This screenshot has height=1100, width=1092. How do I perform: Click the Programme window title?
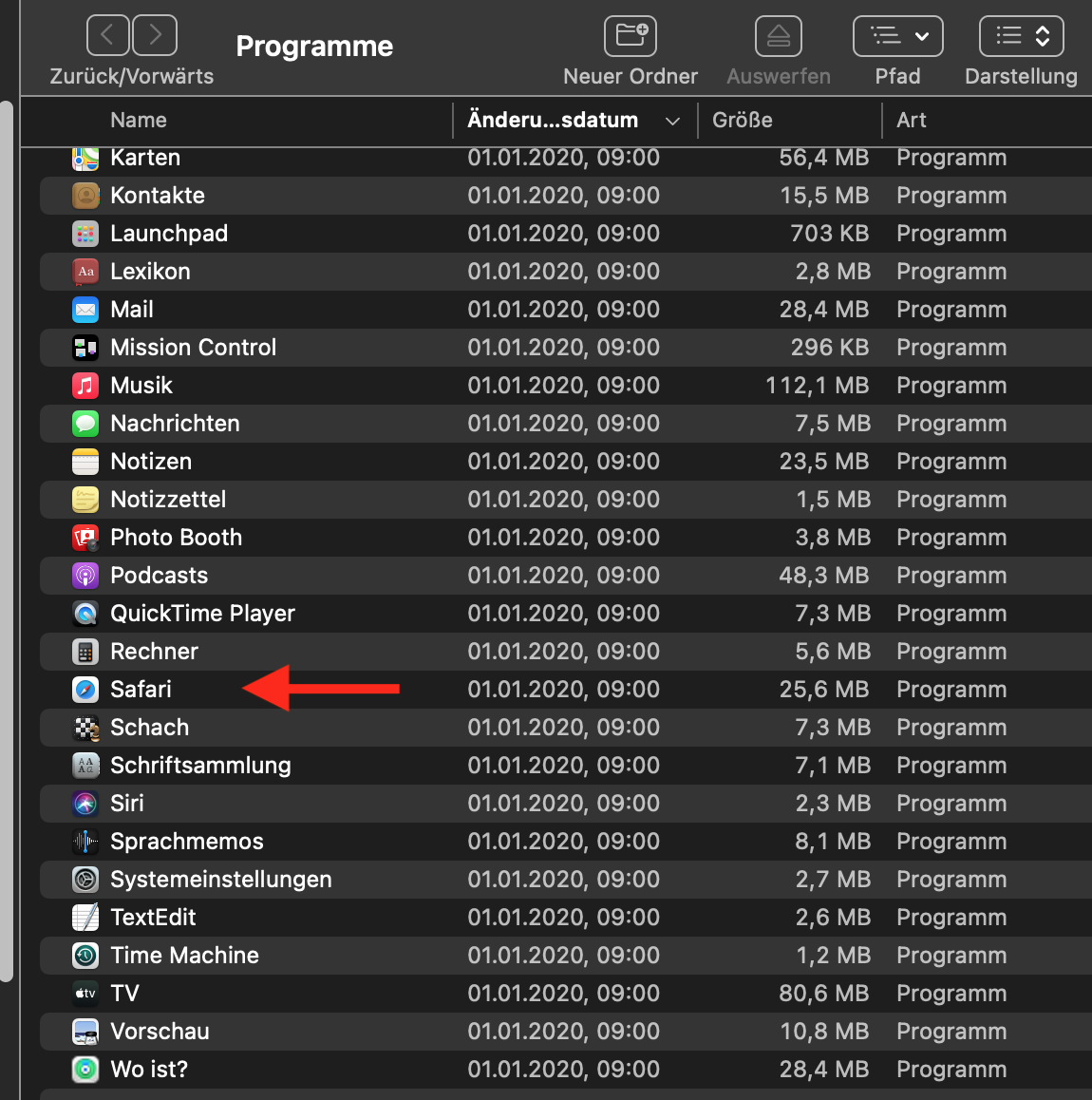(x=314, y=47)
